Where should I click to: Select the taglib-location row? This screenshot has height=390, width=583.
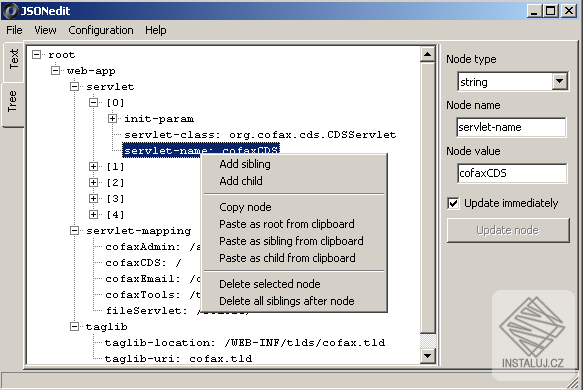click(x=245, y=342)
